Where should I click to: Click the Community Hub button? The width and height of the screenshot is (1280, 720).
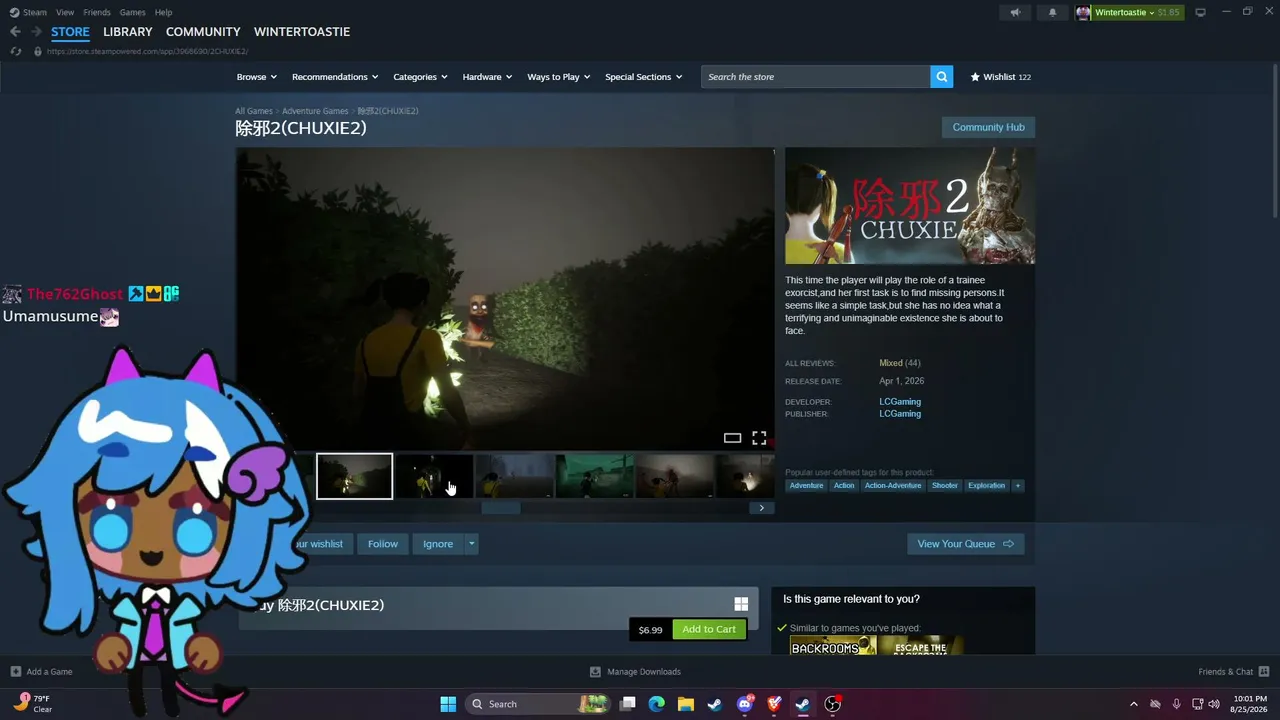988,127
